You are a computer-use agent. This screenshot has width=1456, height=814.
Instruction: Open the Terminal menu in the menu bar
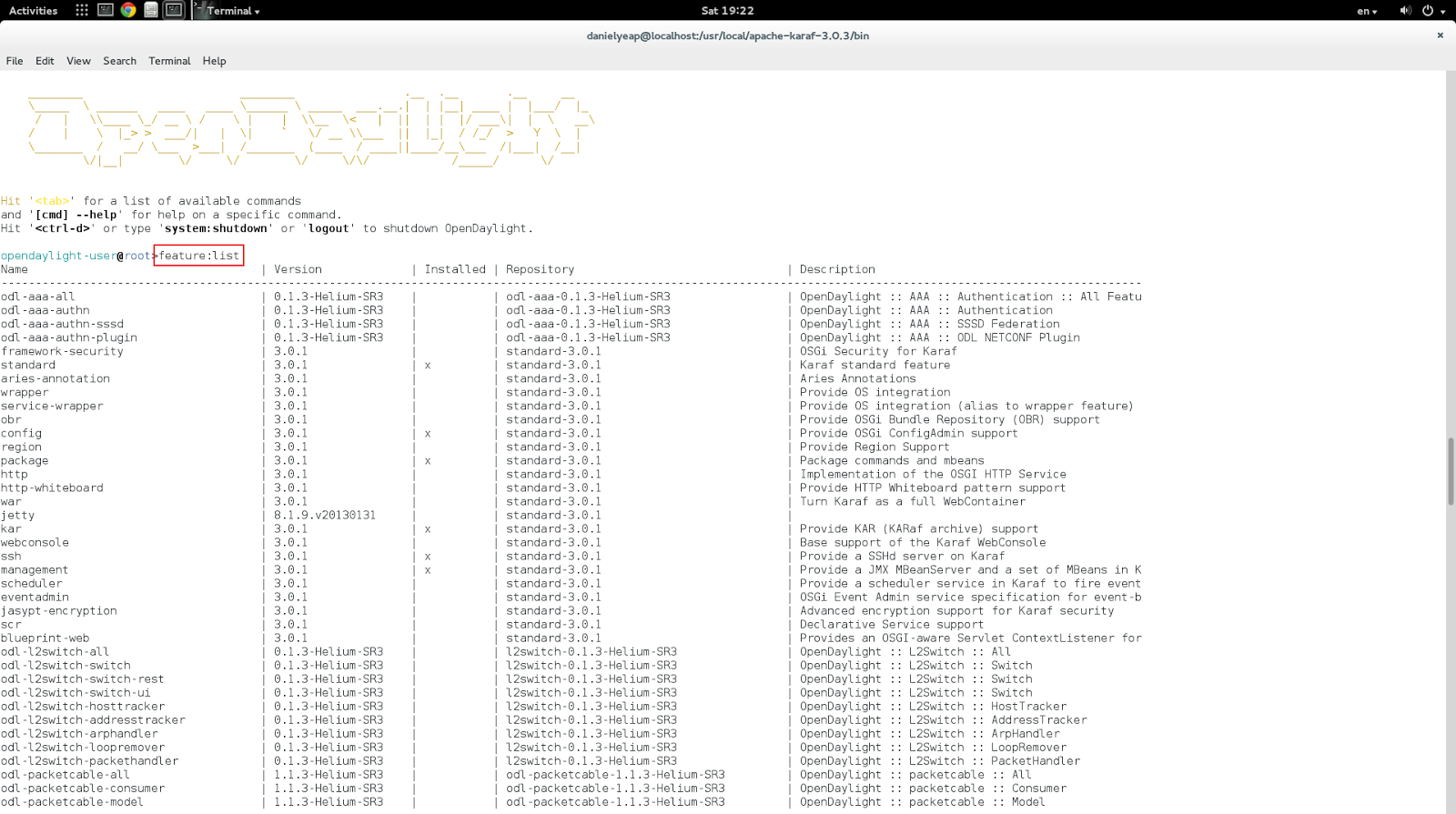pos(169,61)
